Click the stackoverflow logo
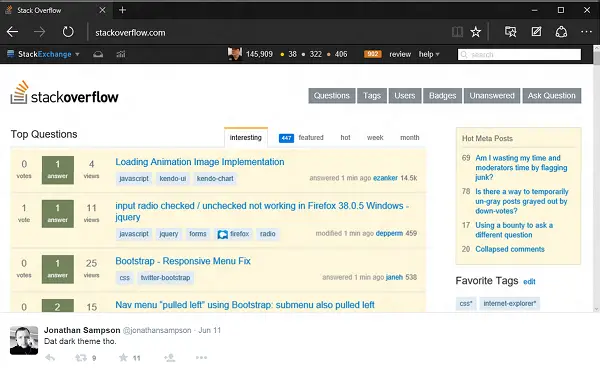 point(64,93)
